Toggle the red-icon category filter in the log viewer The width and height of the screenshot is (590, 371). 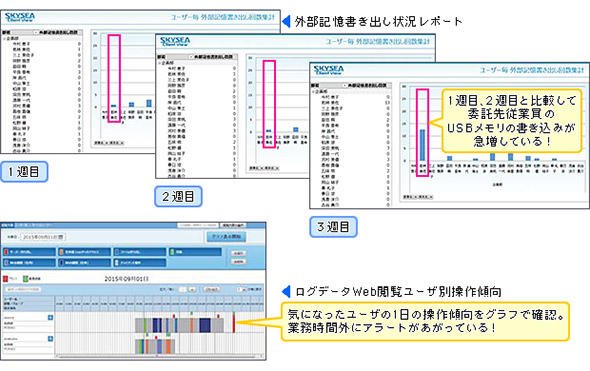pos(29,252)
